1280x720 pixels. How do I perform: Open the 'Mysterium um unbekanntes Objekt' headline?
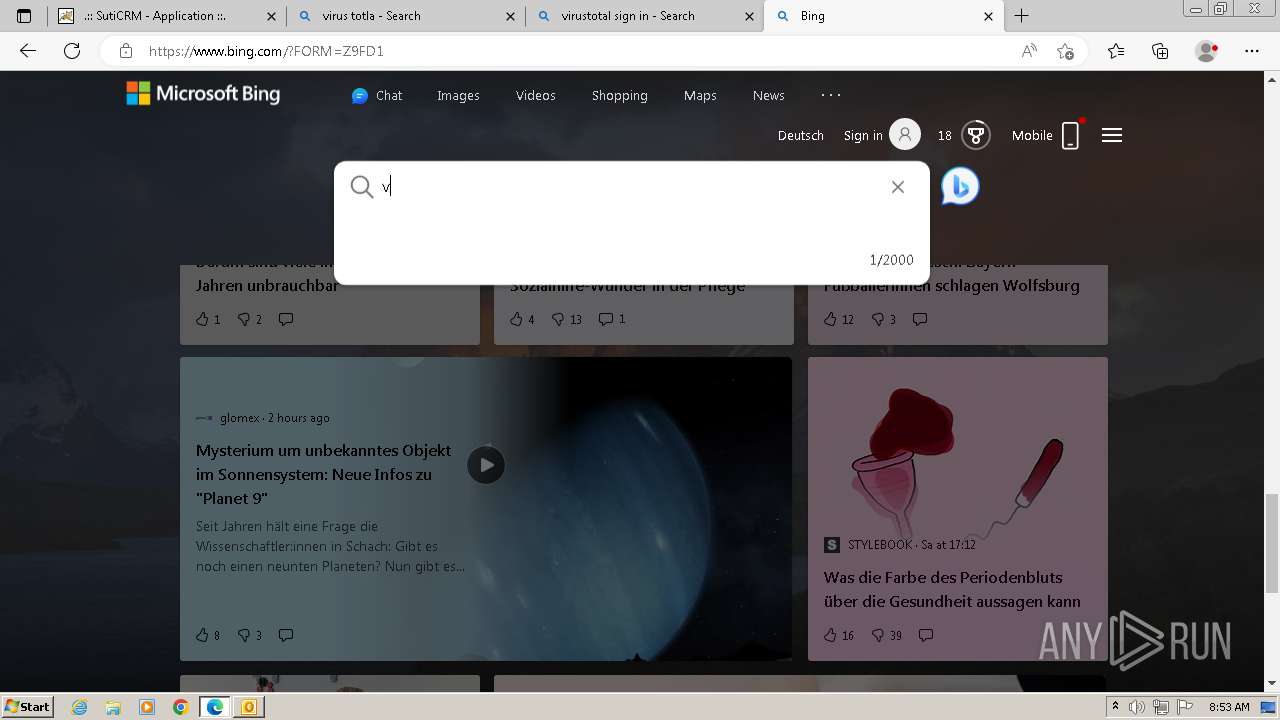point(324,474)
